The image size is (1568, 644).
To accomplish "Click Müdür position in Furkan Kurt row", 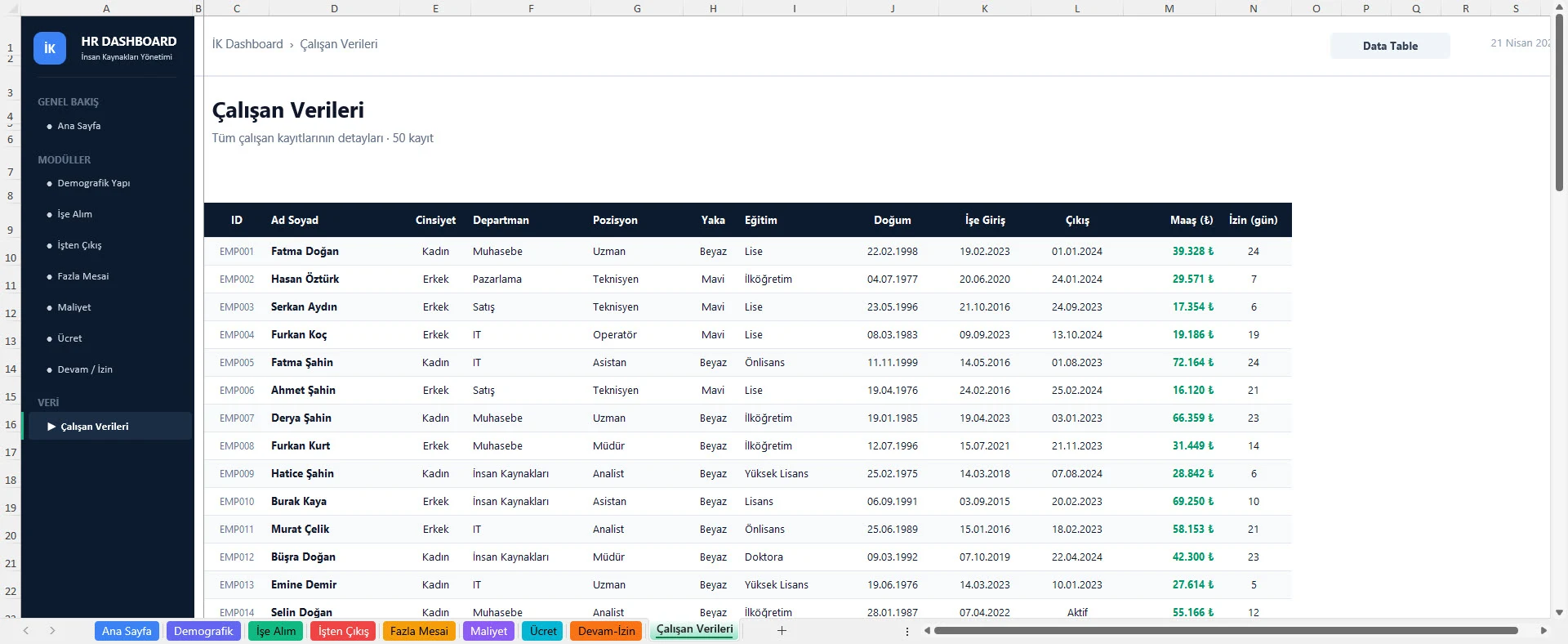I will point(608,445).
